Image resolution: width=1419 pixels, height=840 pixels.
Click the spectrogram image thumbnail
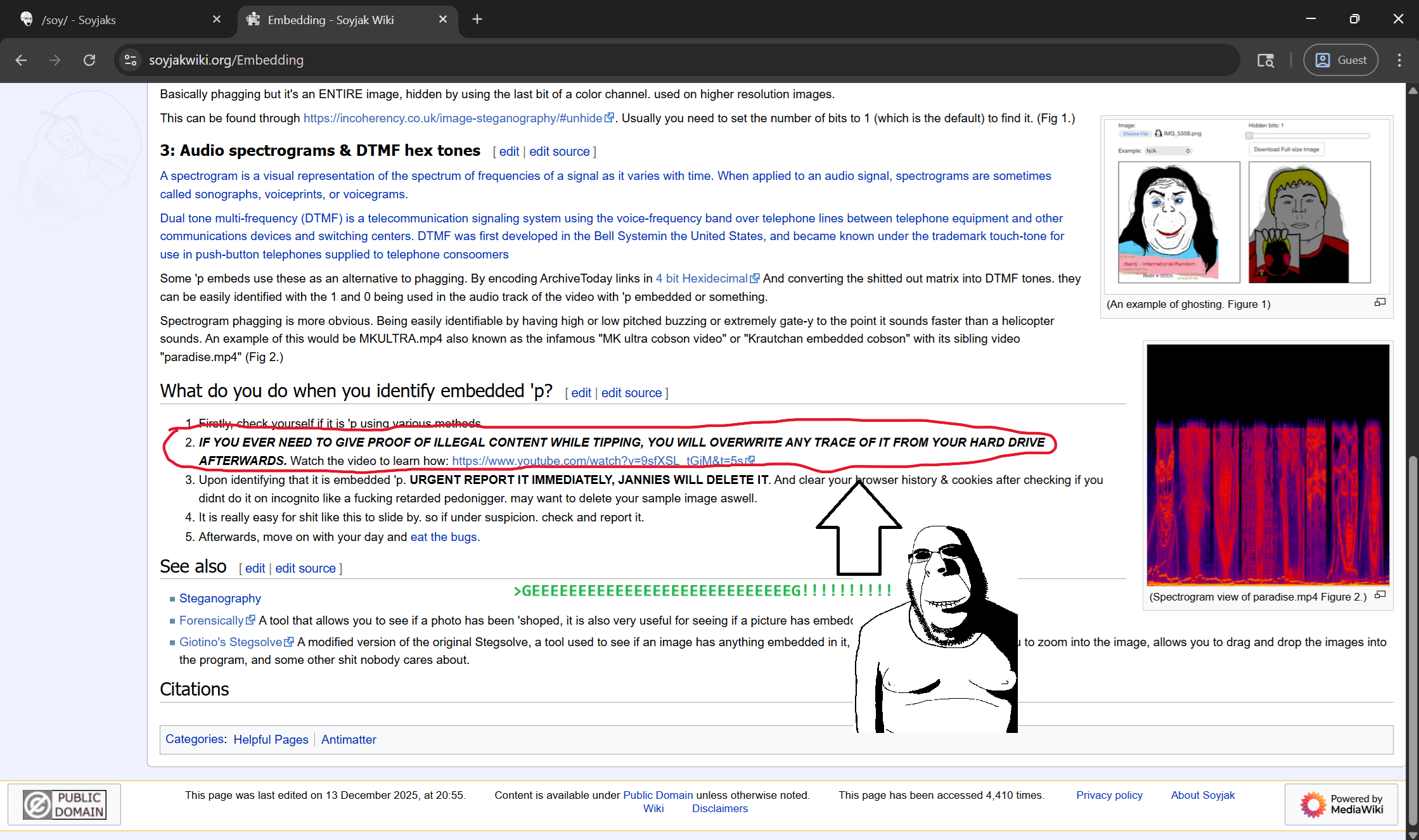click(x=1268, y=466)
